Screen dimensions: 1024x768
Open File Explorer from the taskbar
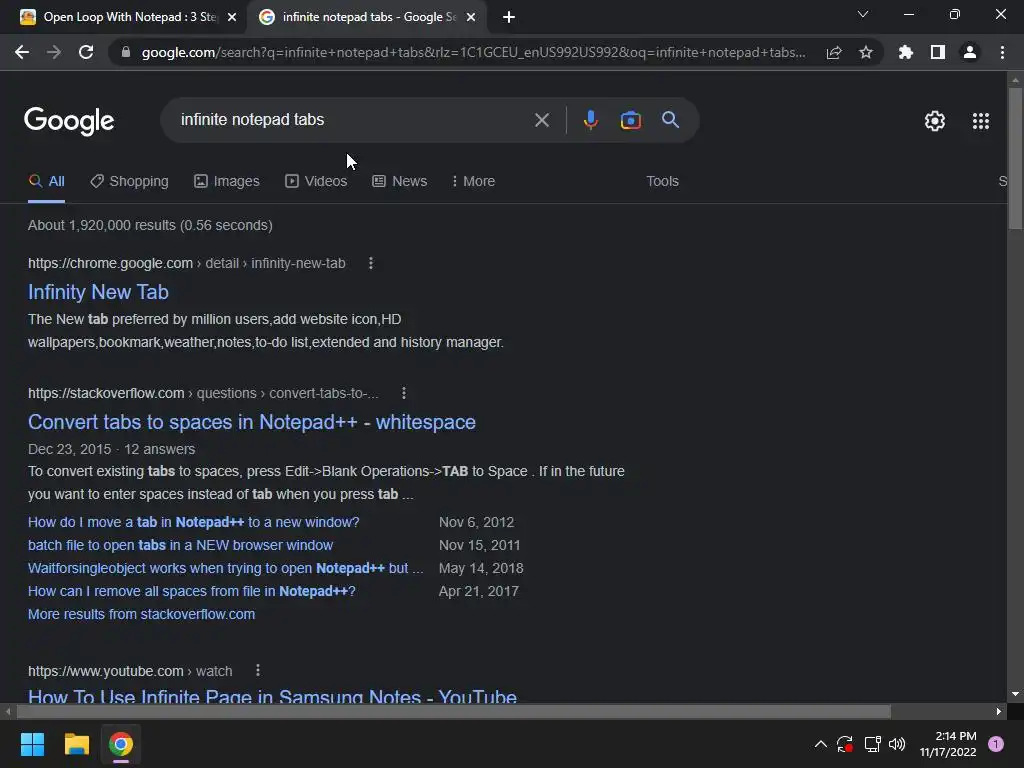[x=76, y=744]
